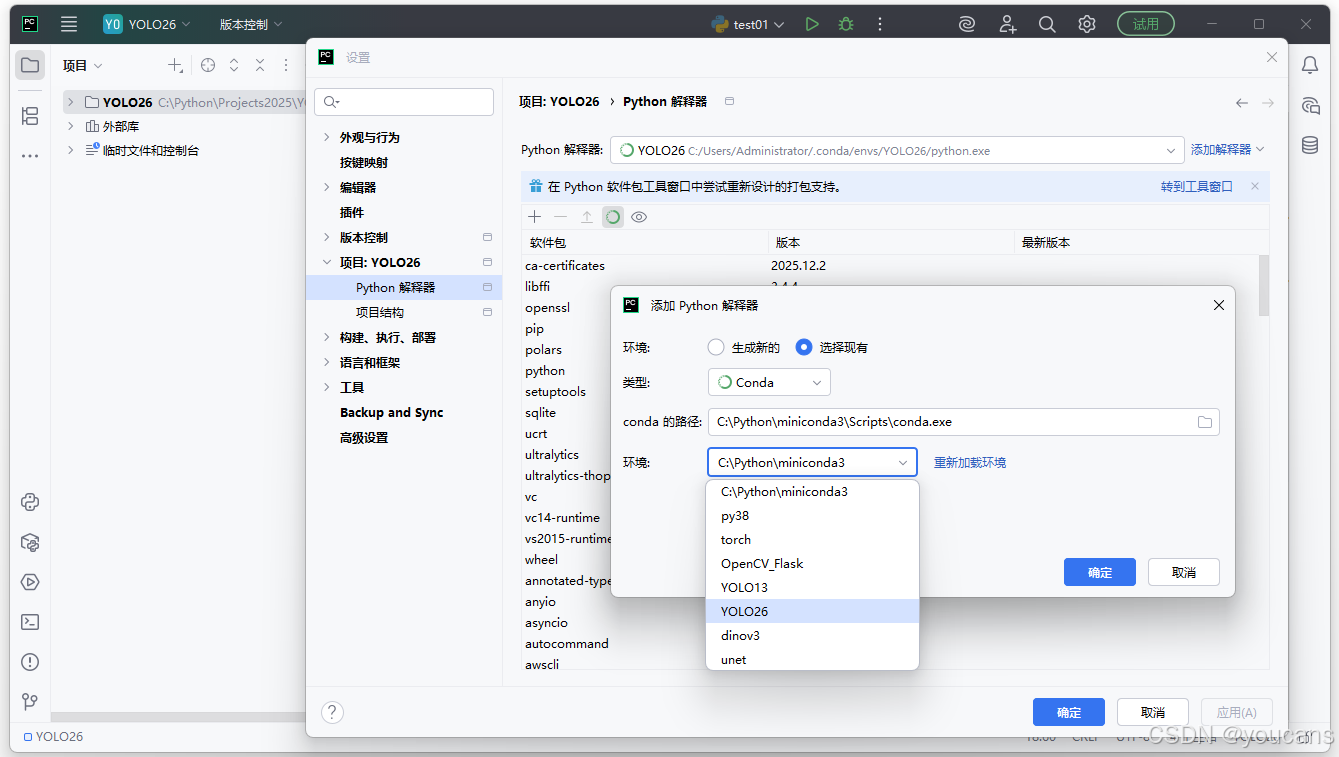
Task: Open Code With Me add-user icon
Action: pyautogui.click(x=1007, y=24)
